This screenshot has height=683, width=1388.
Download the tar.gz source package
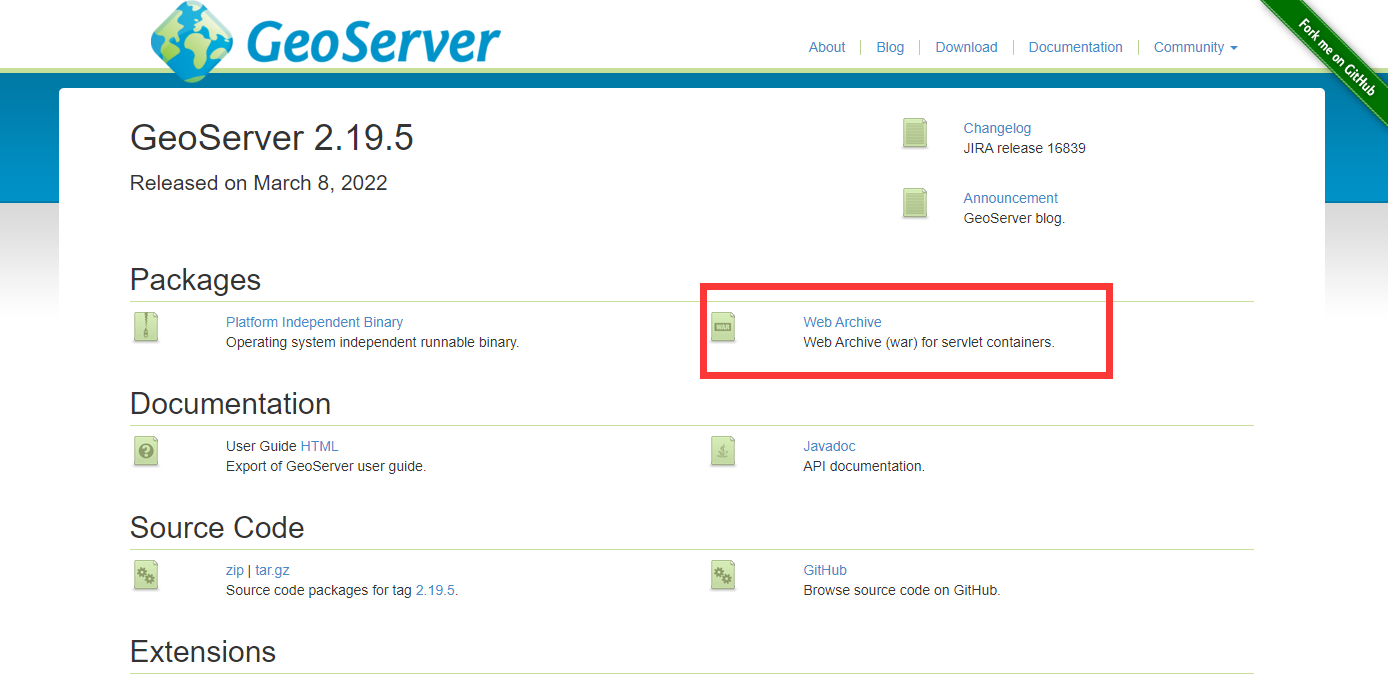click(272, 570)
